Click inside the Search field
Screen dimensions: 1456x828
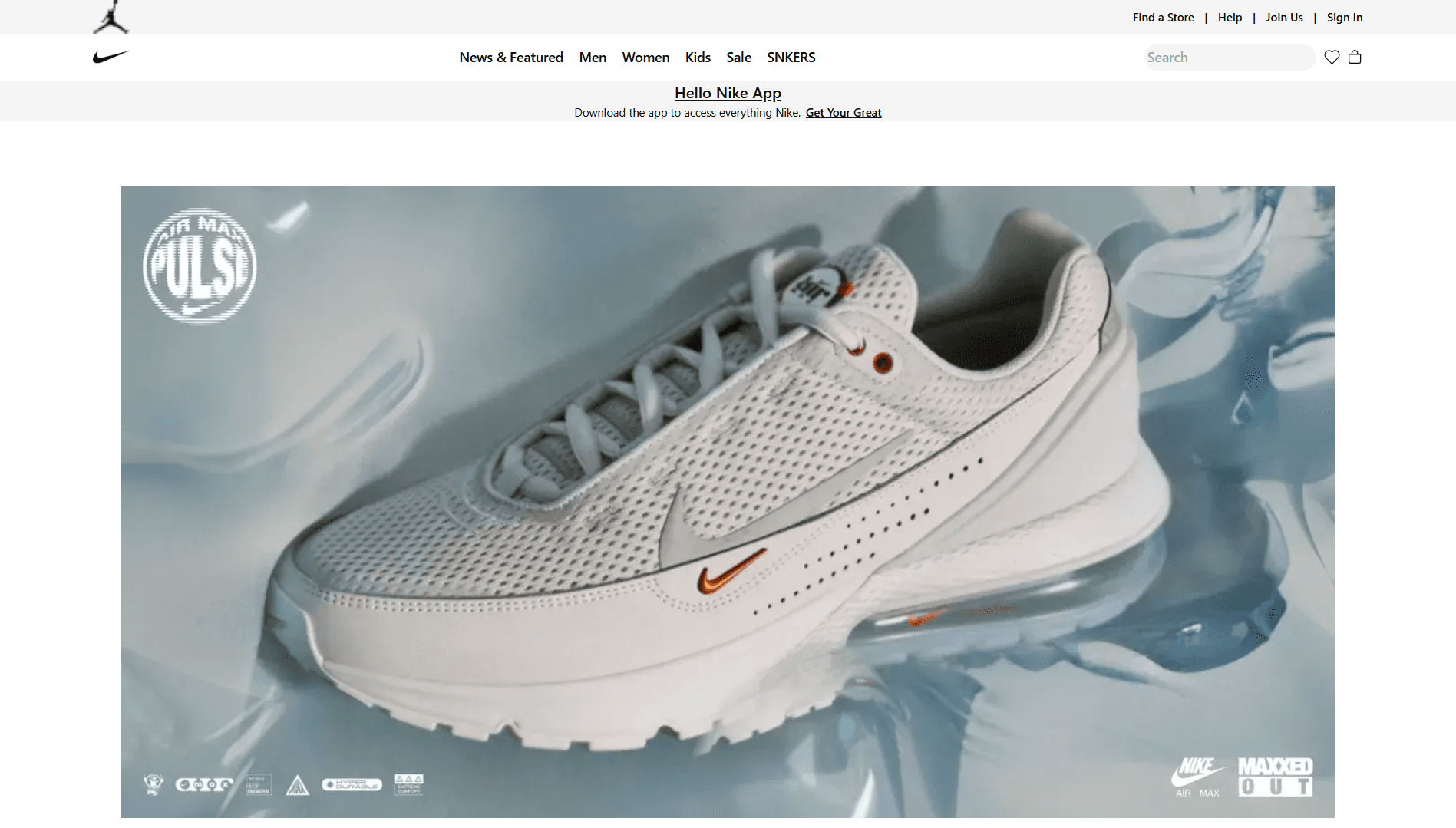pos(1230,57)
